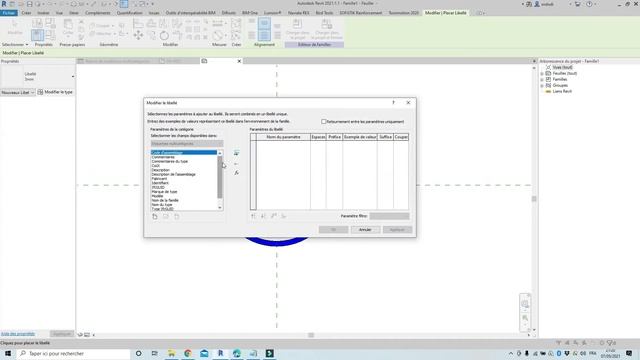640x360 pixels.
Task: Select Fabricant in field list
Action: [x=159, y=179]
